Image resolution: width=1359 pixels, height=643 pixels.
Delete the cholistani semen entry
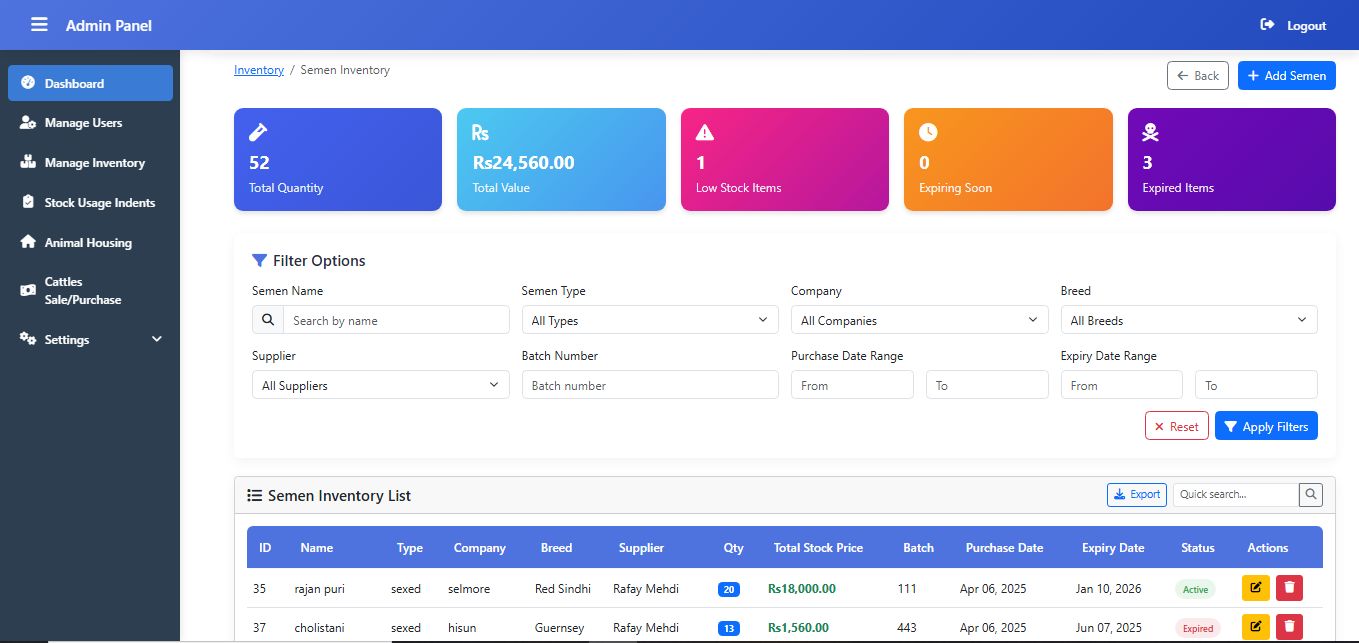1289,628
